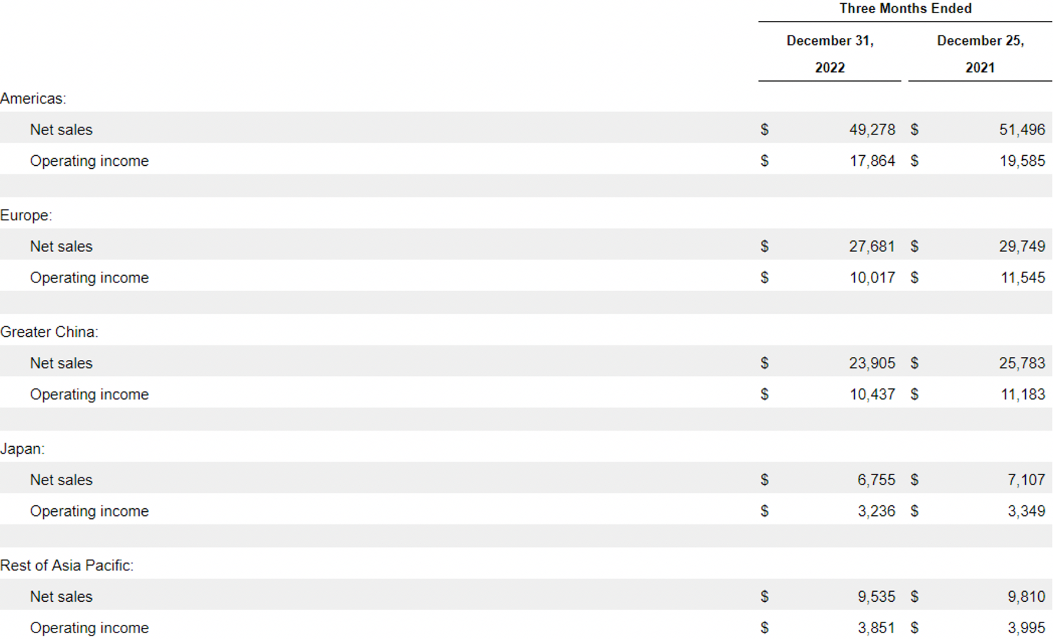This screenshot has height=639, width=1053.
Task: Select Europe net sales value 27,681
Action: pyautogui.click(x=872, y=247)
